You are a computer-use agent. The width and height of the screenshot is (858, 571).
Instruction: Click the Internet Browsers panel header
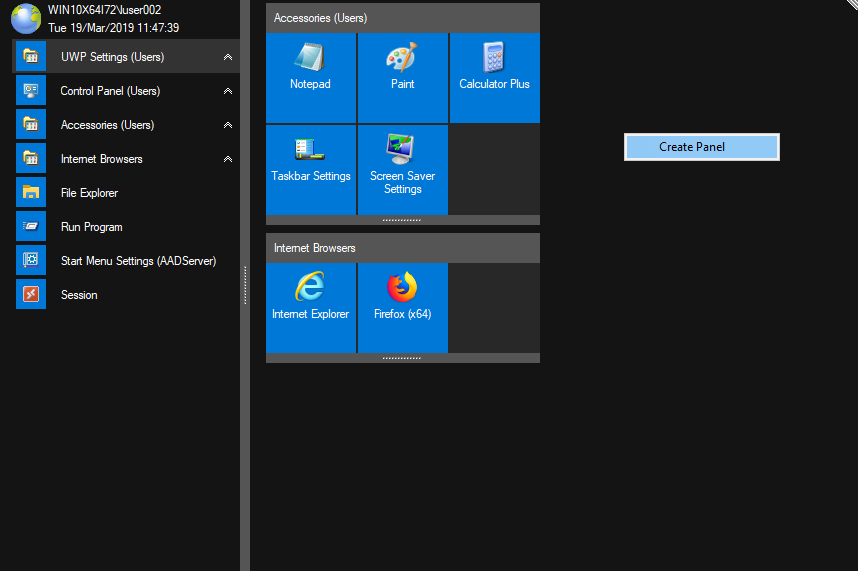(402, 248)
